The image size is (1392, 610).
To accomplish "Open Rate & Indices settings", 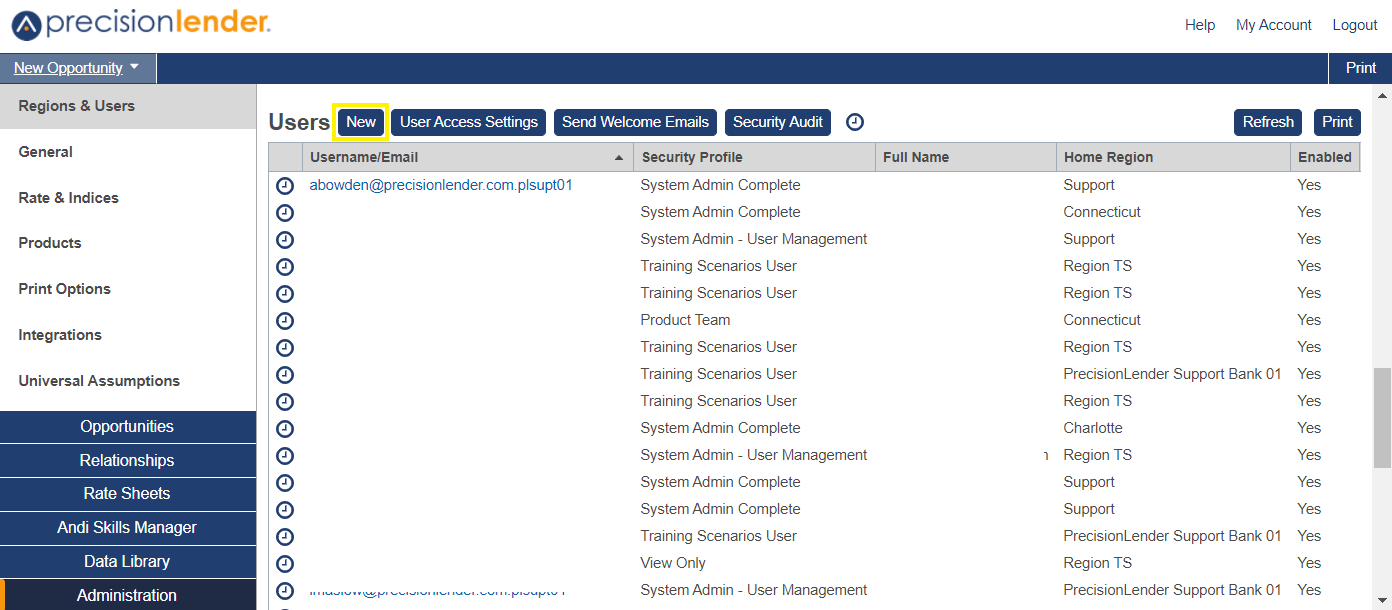I will (x=128, y=198).
